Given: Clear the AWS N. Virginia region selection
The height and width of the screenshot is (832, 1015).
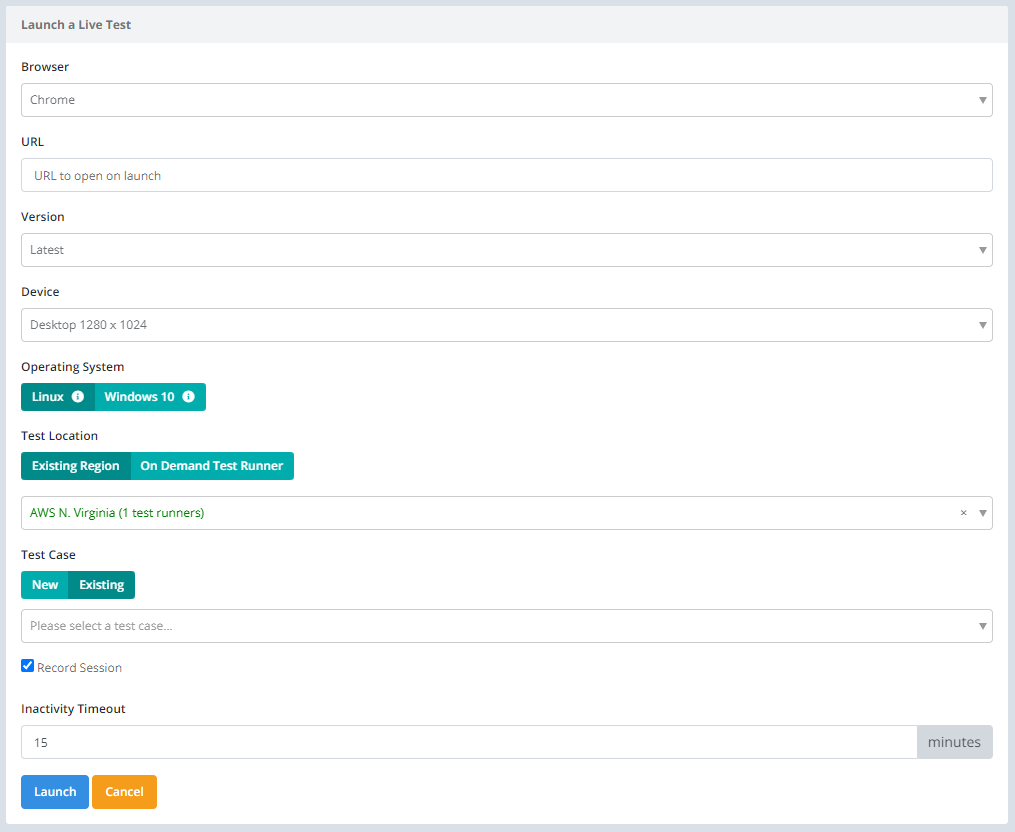Looking at the screenshot, I should click(963, 513).
